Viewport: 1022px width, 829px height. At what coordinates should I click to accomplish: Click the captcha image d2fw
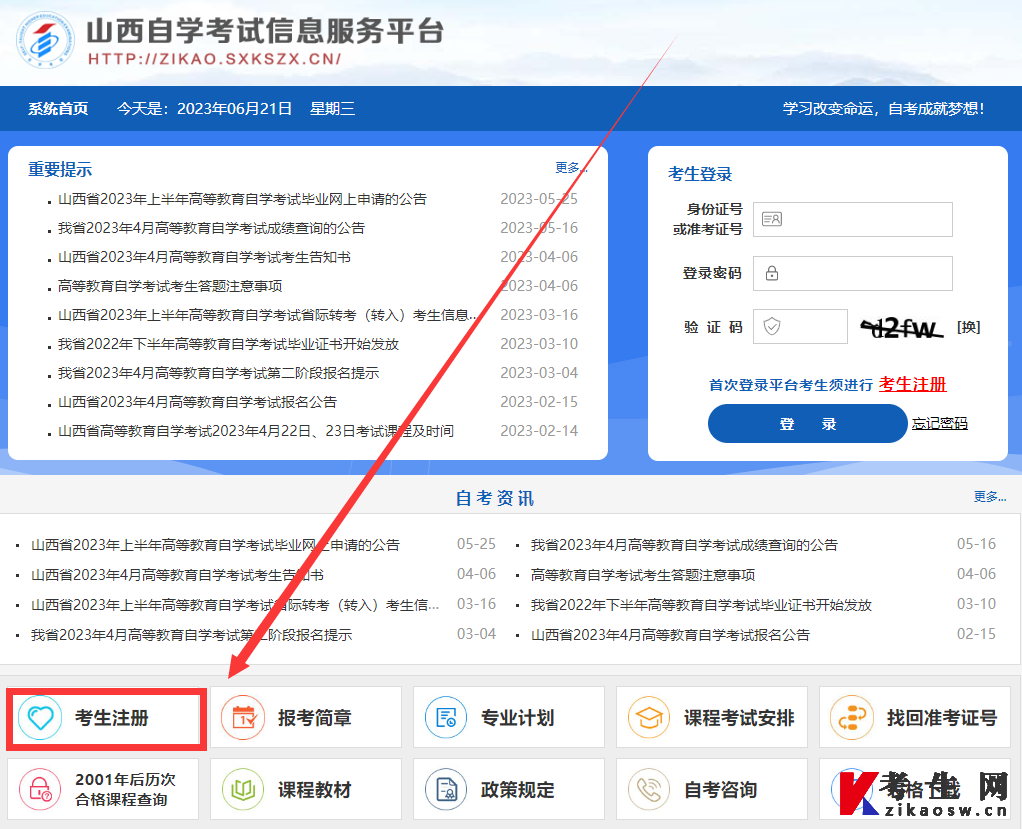902,327
